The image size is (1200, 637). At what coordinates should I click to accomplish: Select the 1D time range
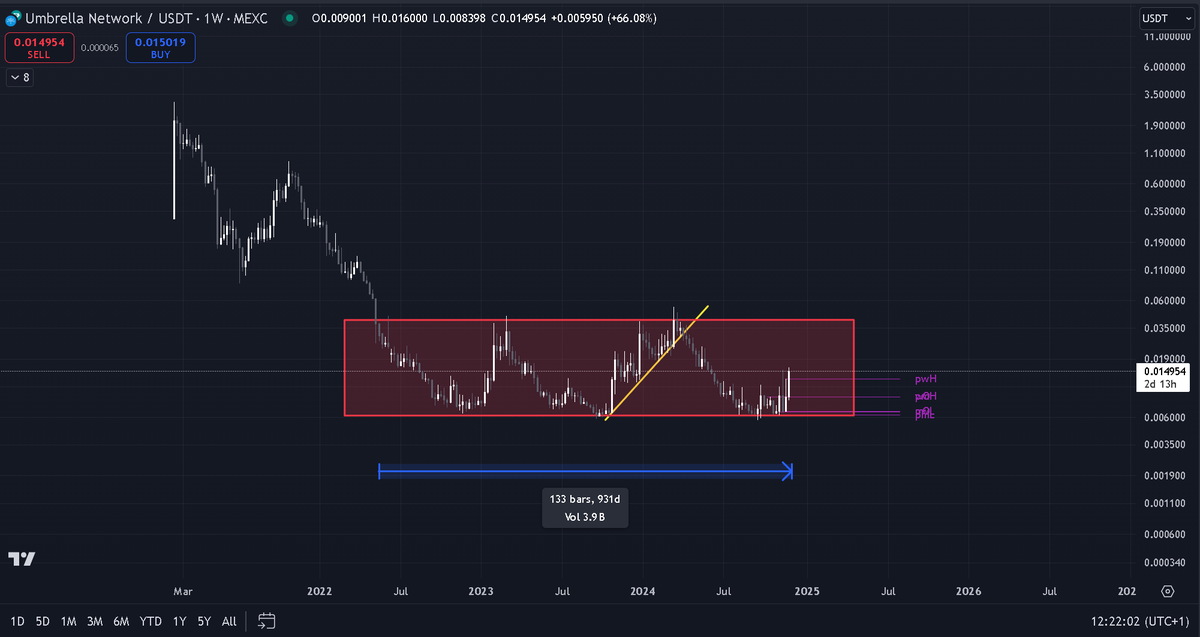[17, 621]
